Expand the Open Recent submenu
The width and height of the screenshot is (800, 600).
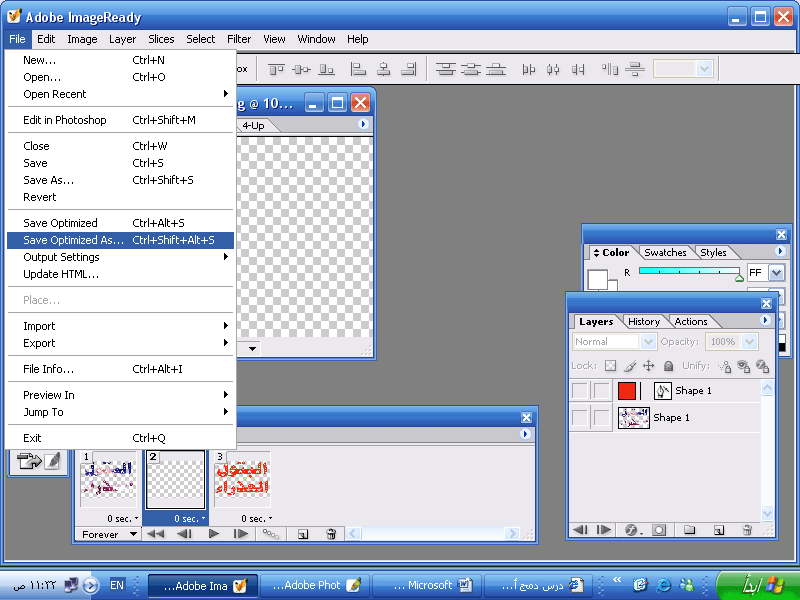click(x=120, y=94)
